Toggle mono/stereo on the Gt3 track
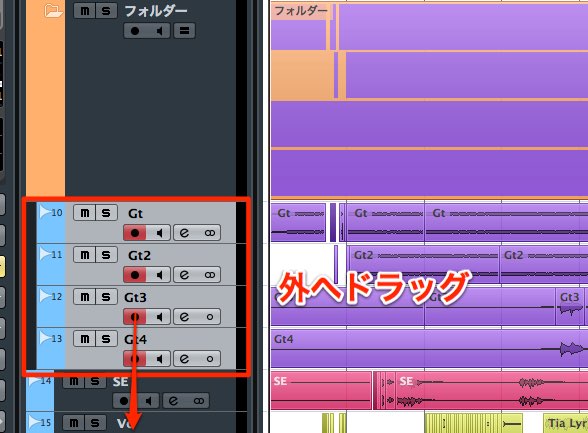 point(209,317)
